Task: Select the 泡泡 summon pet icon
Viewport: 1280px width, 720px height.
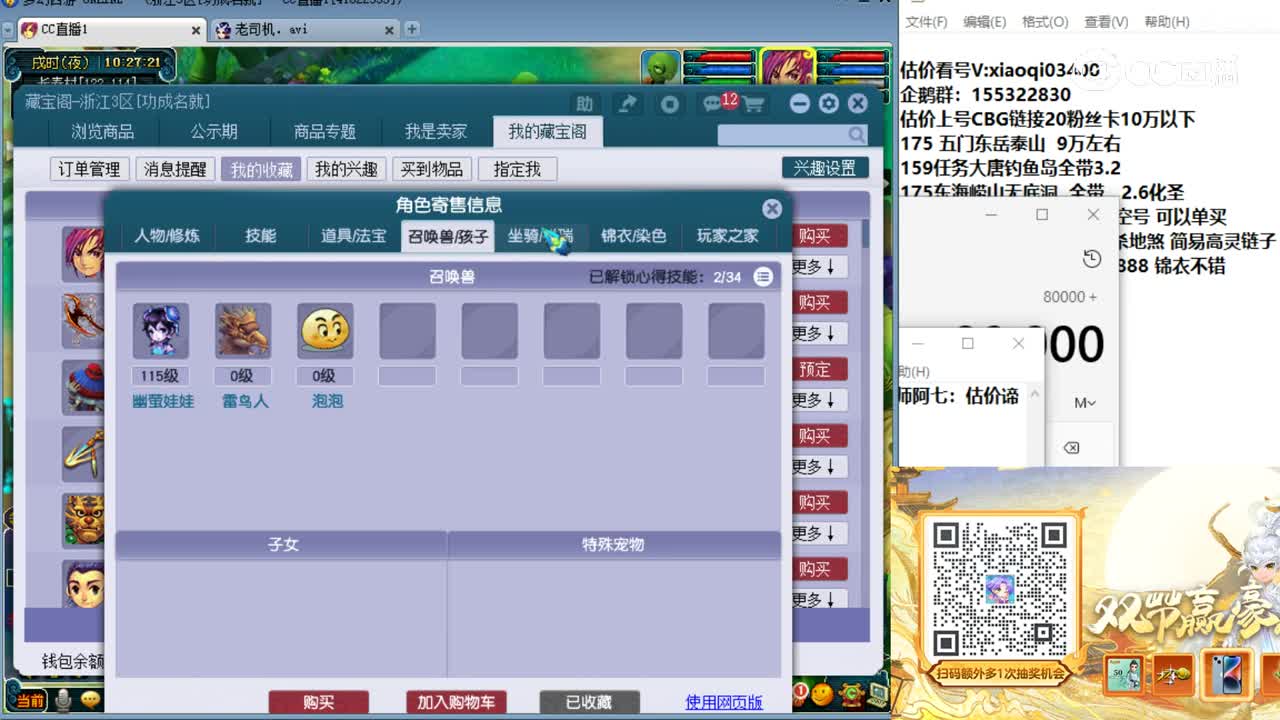Action: point(325,331)
